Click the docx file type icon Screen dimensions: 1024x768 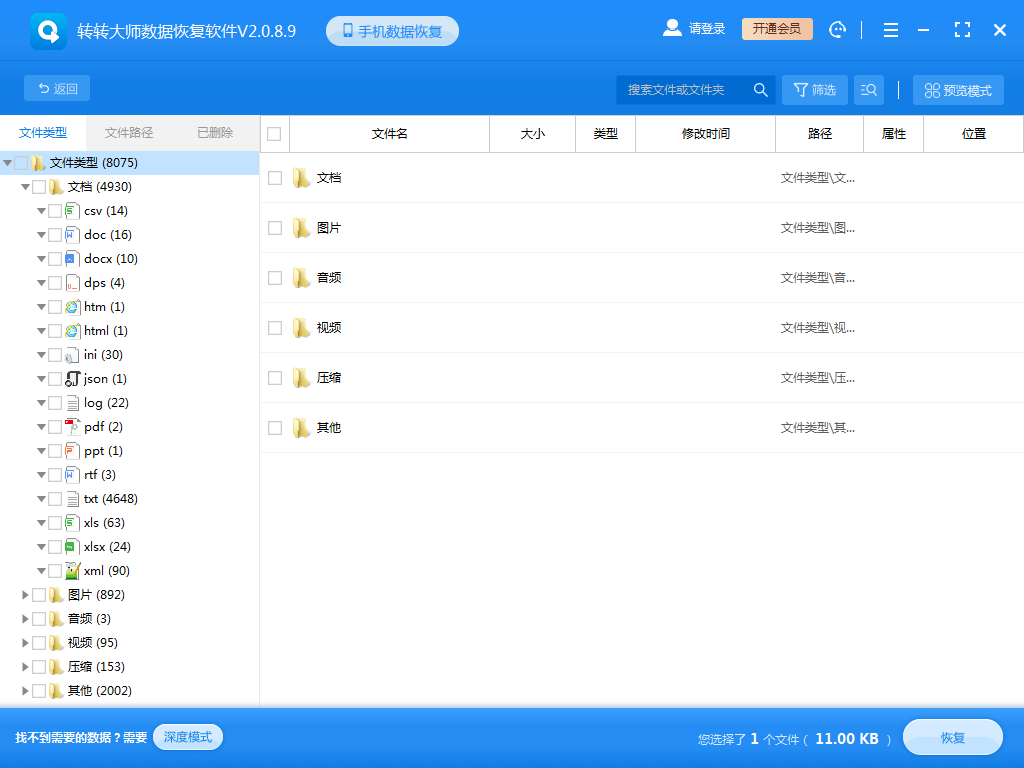click(72, 259)
